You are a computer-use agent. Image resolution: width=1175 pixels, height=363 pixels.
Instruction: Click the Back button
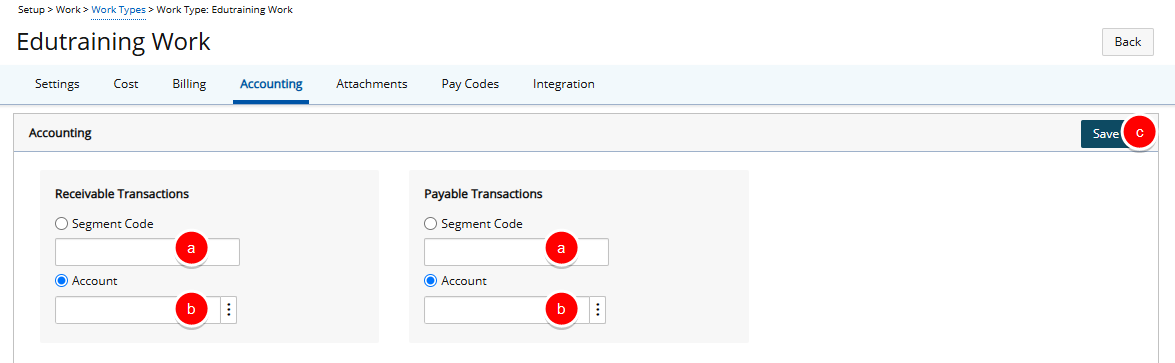coord(1127,42)
